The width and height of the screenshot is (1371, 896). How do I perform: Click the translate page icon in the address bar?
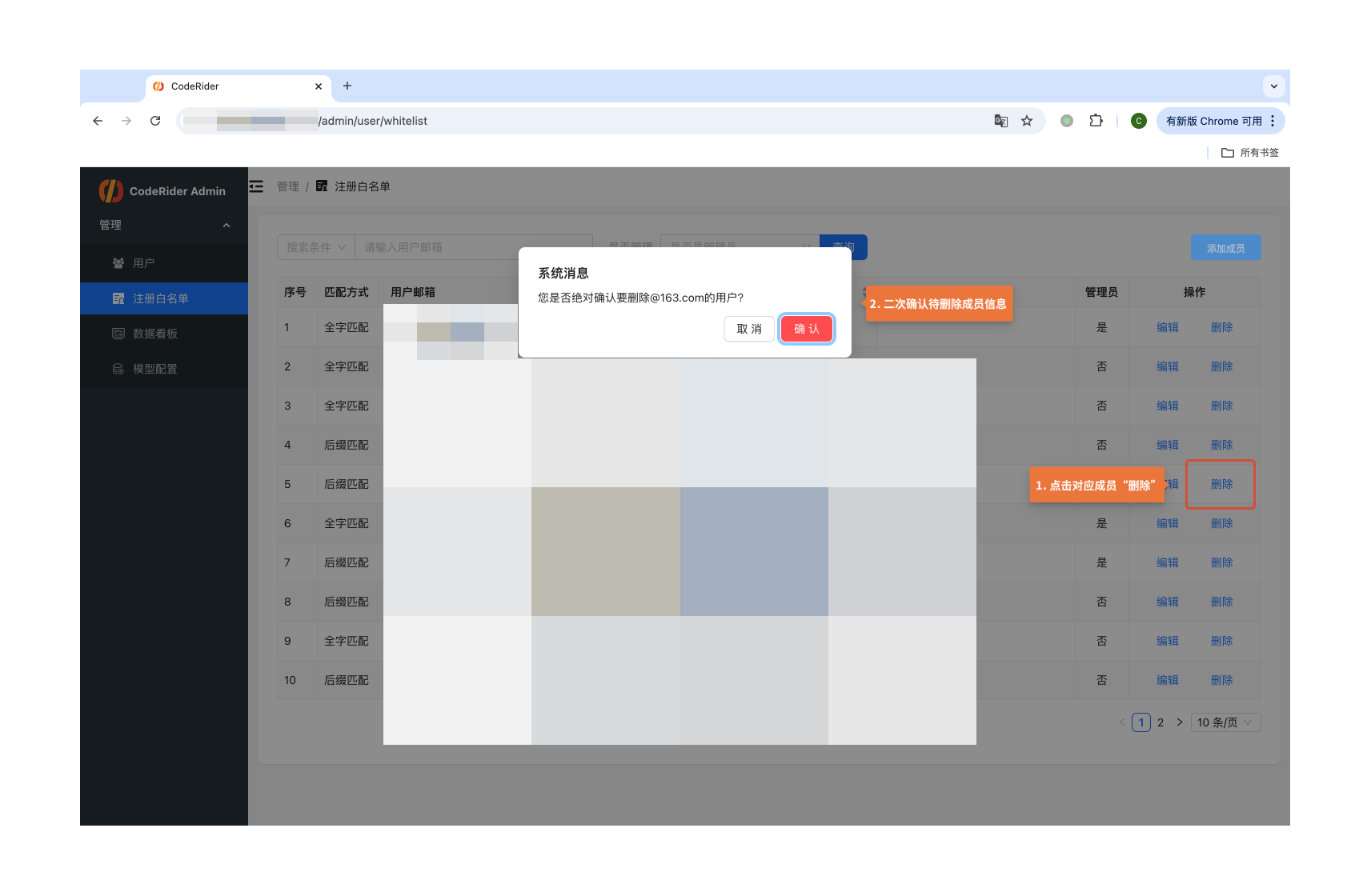pos(1000,121)
